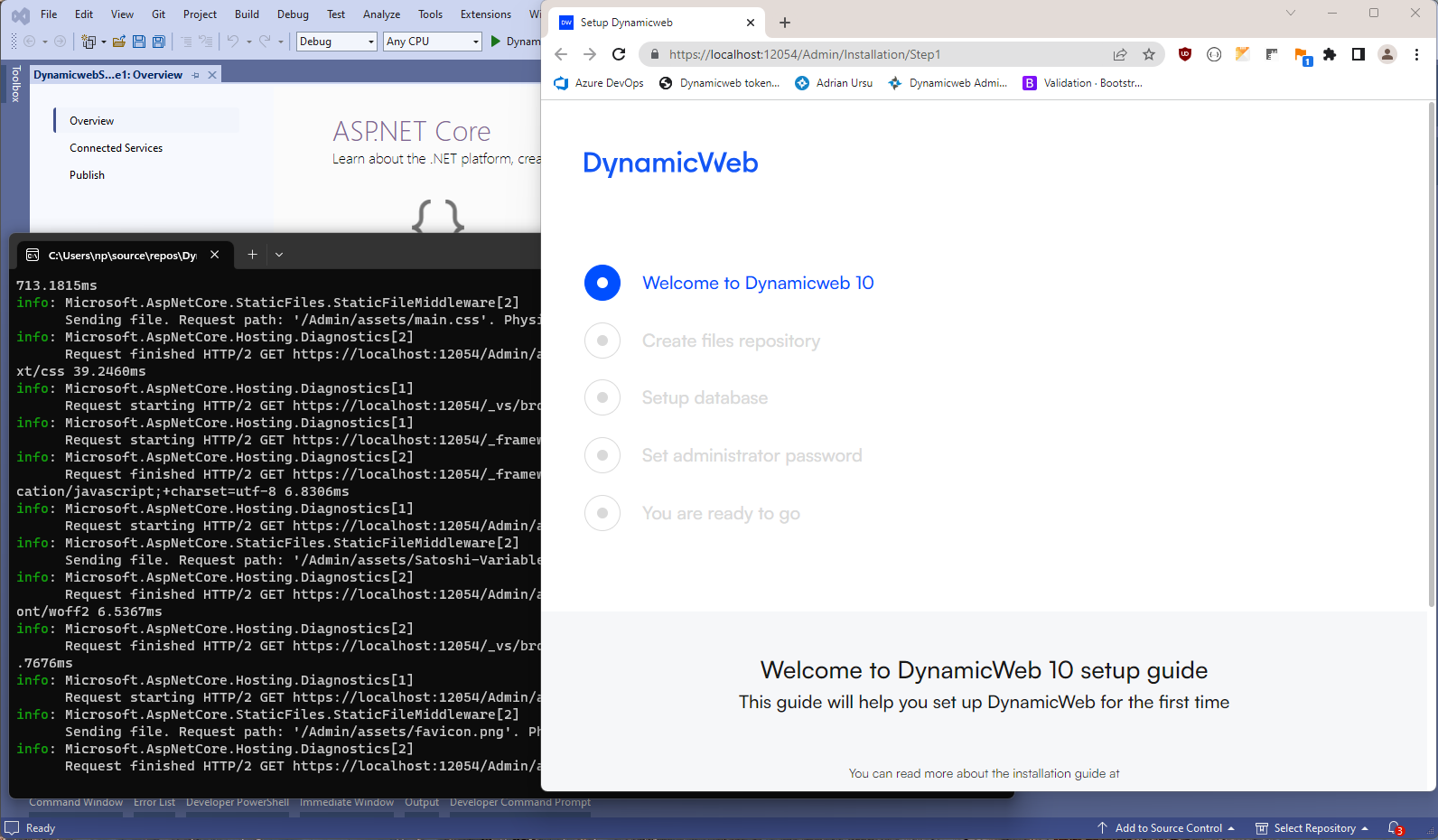
Task: Open the Git menu
Action: tap(158, 14)
